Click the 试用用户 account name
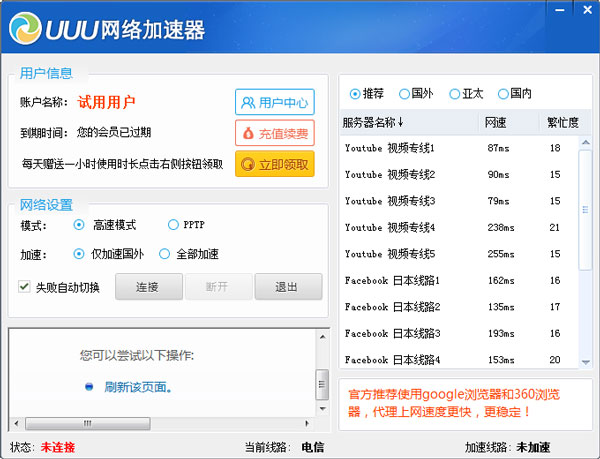The image size is (600, 459). pyautogui.click(x=106, y=102)
